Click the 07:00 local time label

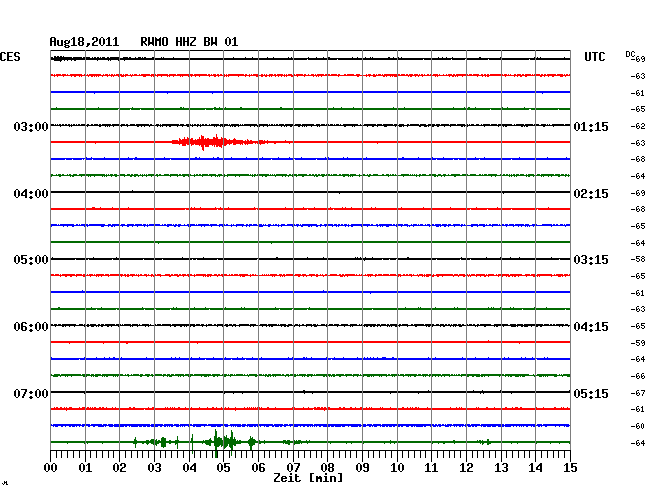pos(31,393)
